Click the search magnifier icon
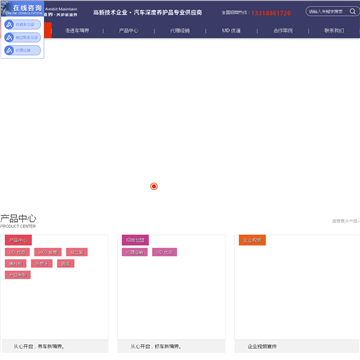Image resolution: width=360 pixels, height=360 pixels. [352, 12]
